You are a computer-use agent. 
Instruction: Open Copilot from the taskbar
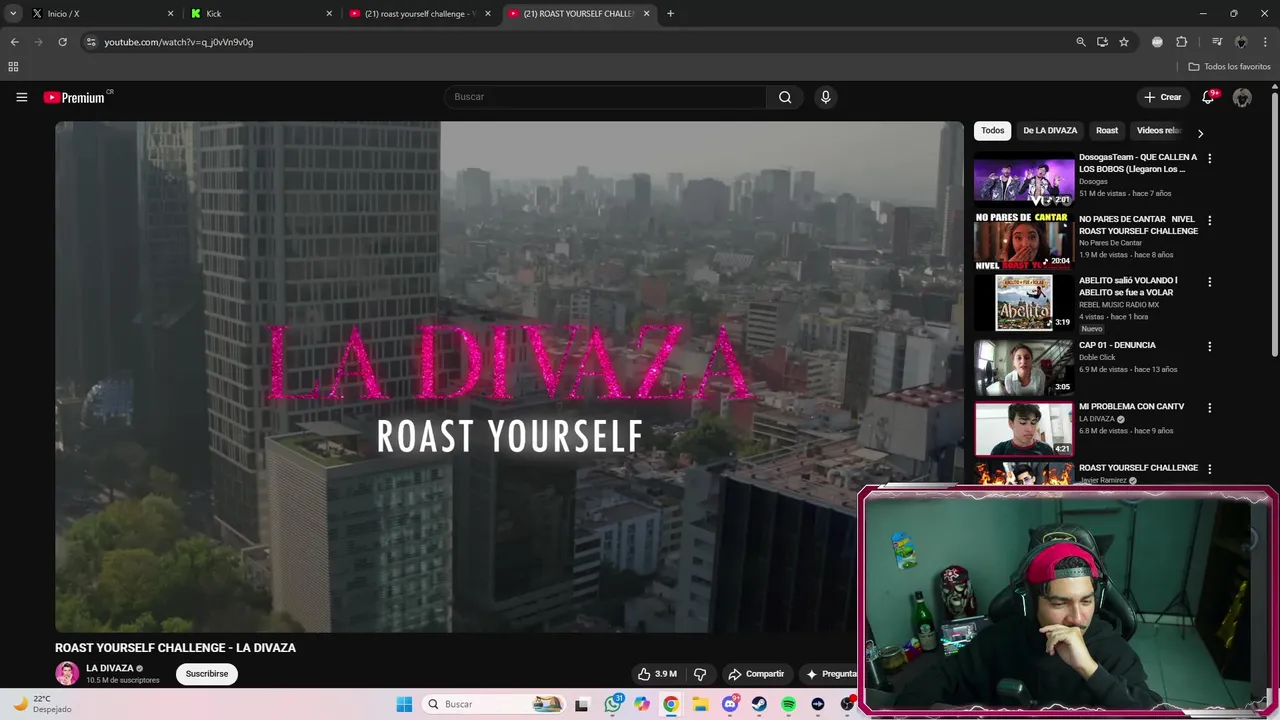click(642, 704)
